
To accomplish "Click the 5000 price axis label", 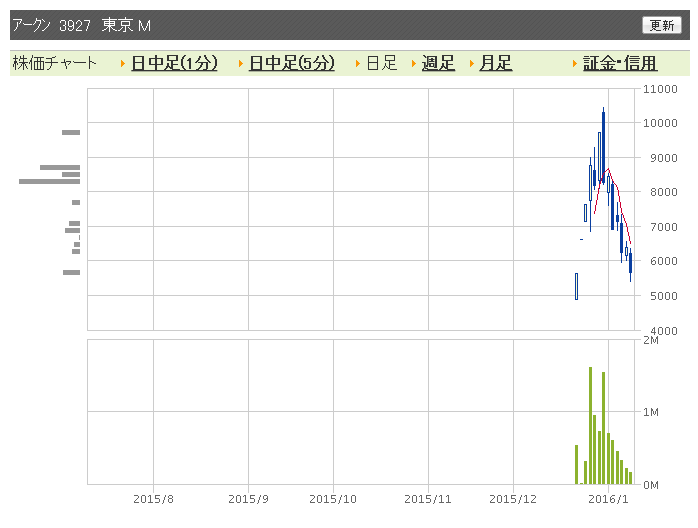I will tap(663, 296).
